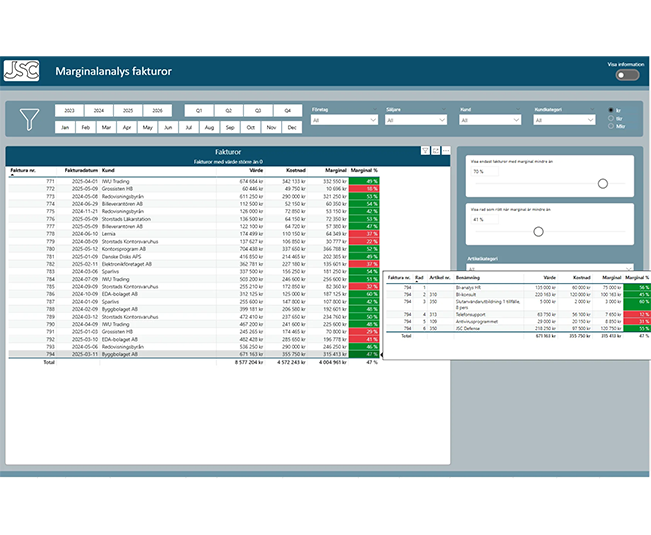Select invoice row 772 Grossisten HB

pos(194,189)
